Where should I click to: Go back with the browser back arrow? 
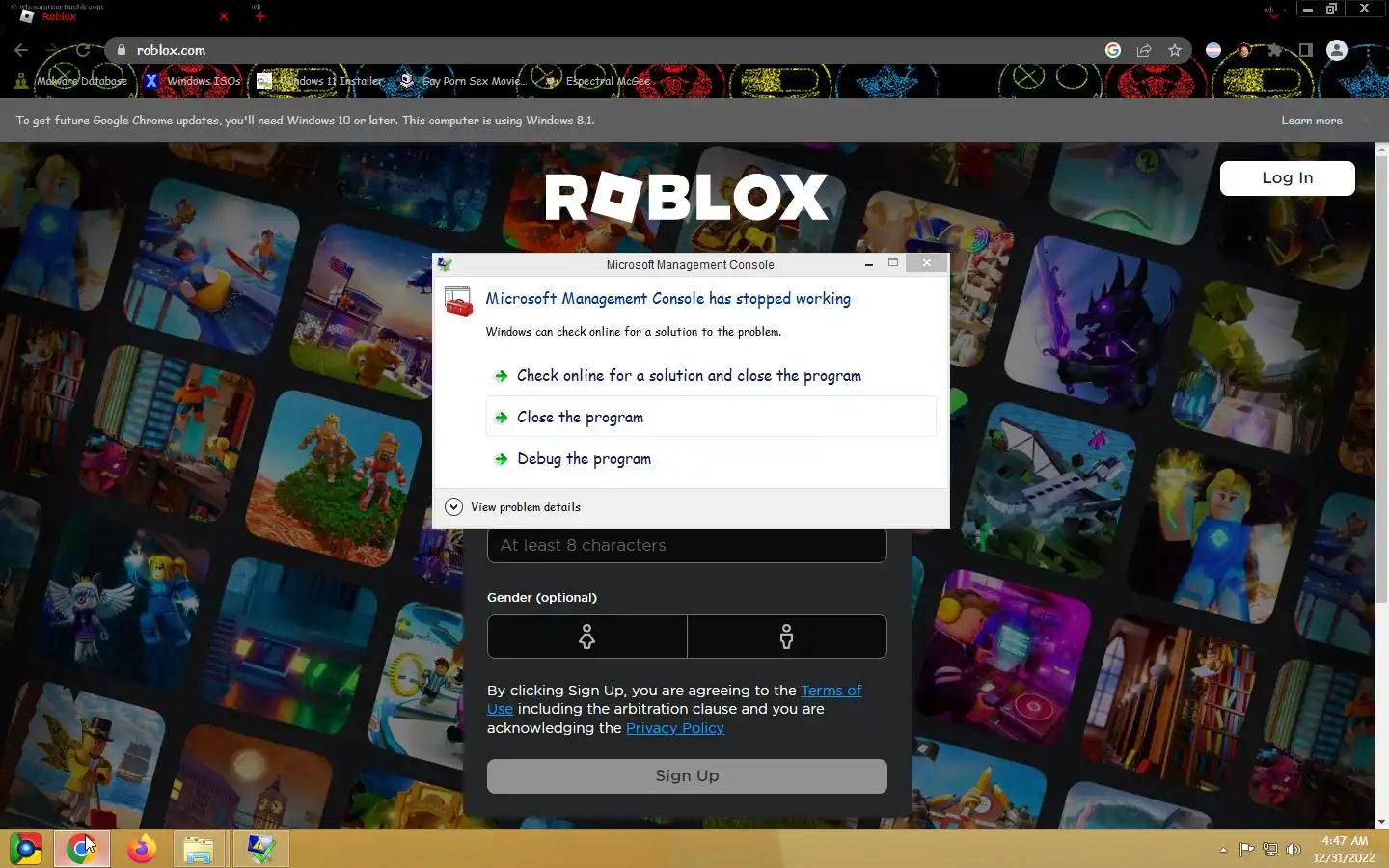coord(21,50)
